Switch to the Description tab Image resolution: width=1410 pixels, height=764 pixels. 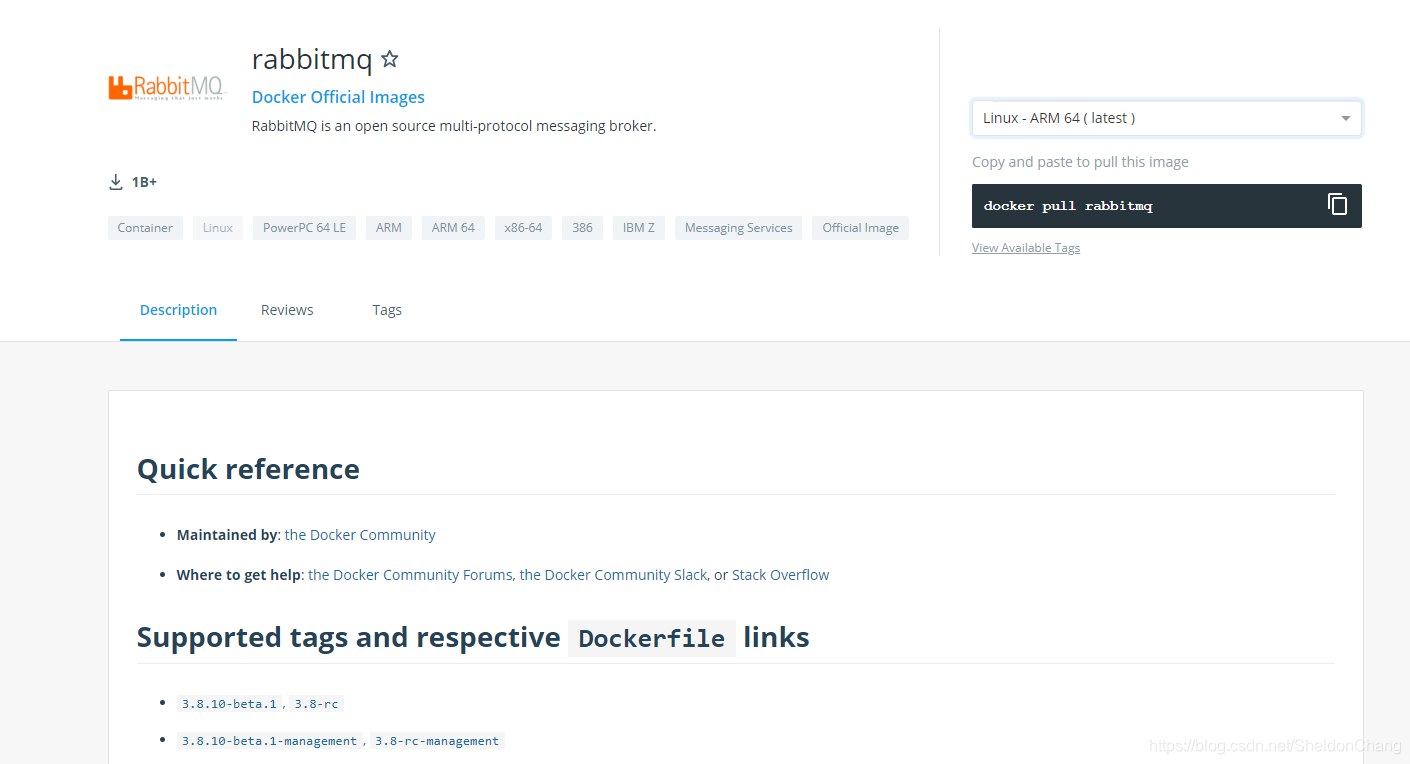point(178,310)
